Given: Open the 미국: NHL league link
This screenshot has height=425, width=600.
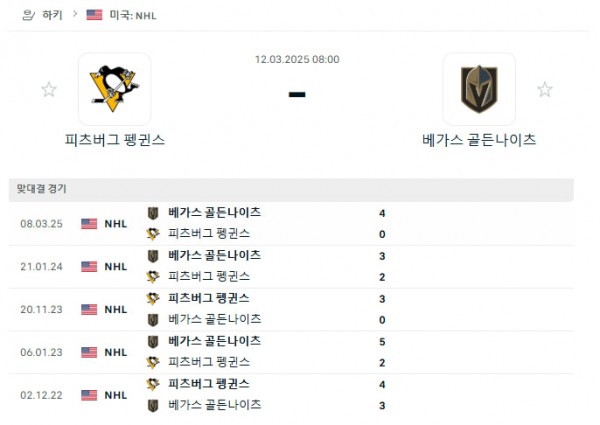Looking at the screenshot, I should coord(133,15).
